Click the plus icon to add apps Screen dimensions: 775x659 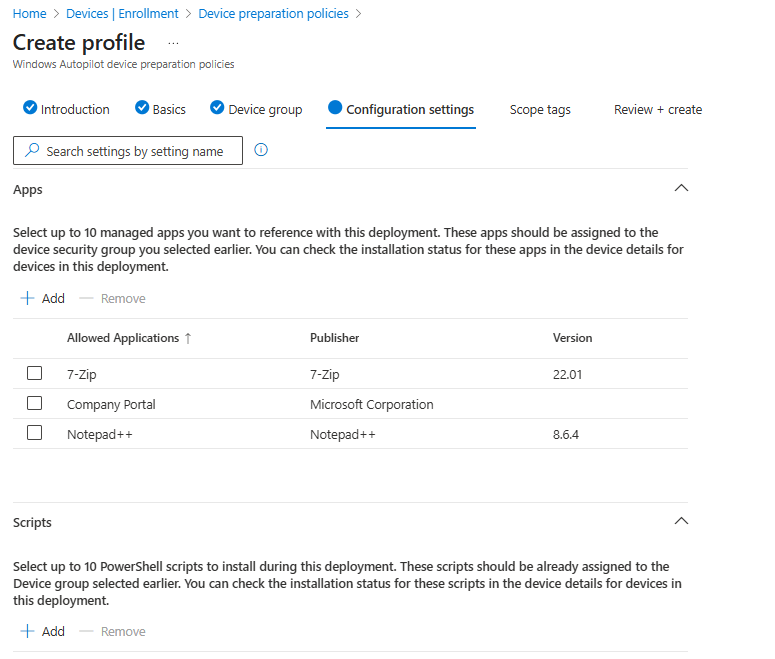(28, 298)
